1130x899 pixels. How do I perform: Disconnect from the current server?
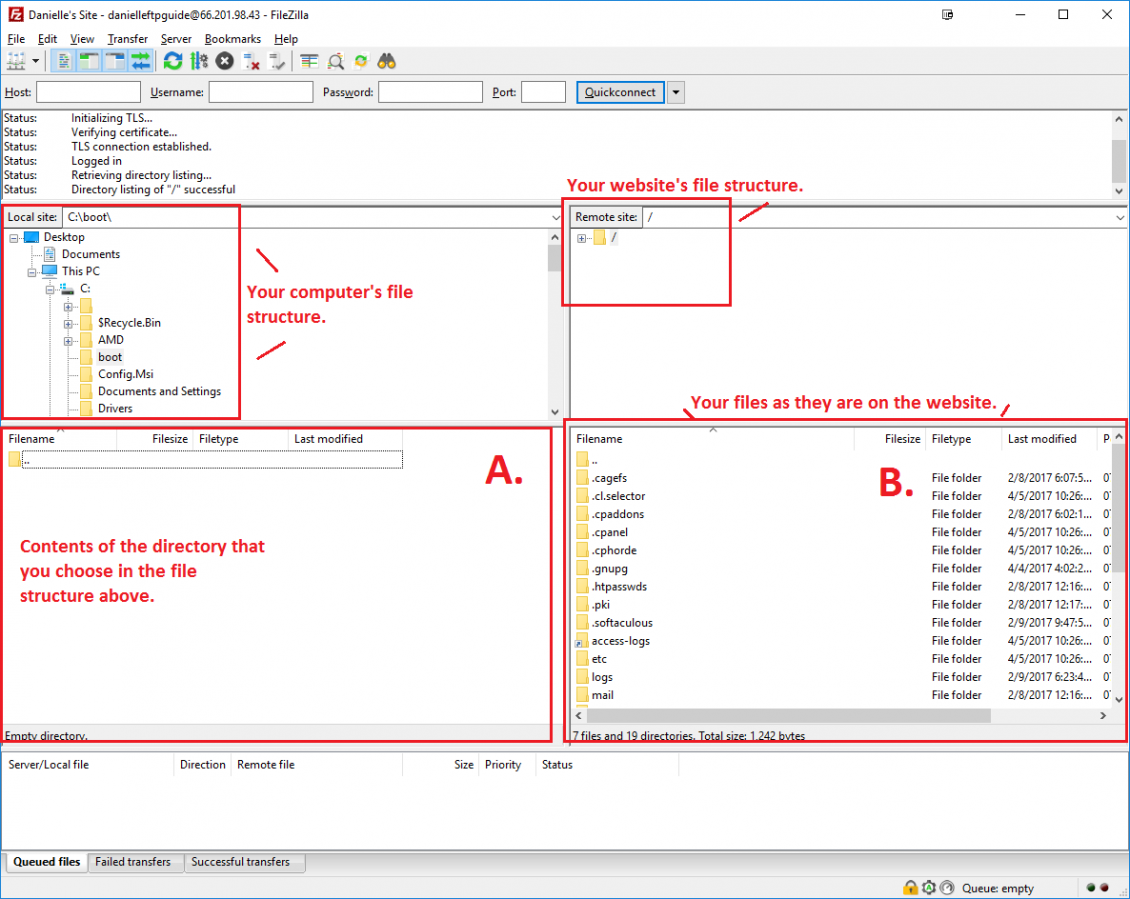252,61
